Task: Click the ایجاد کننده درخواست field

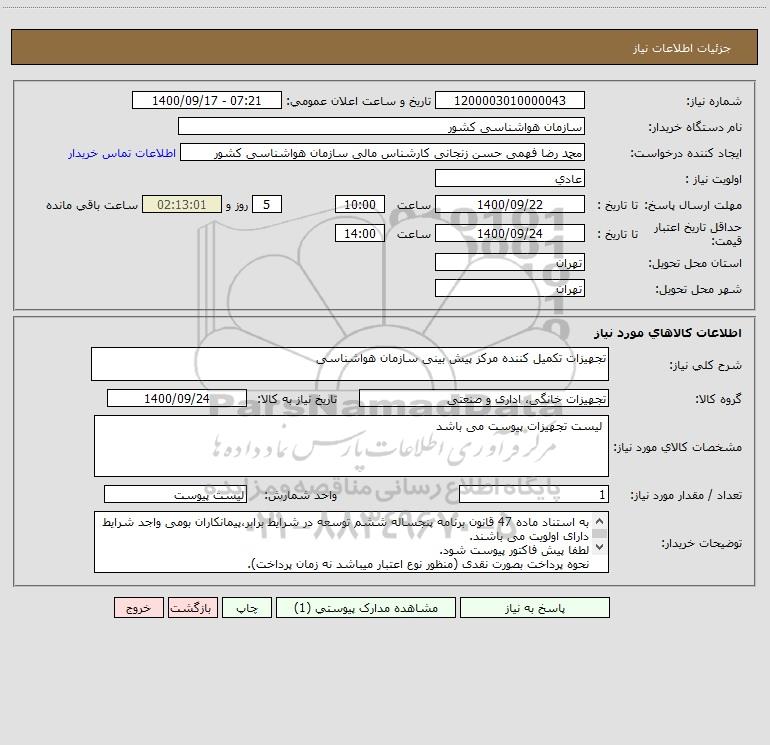Action: 383,153
